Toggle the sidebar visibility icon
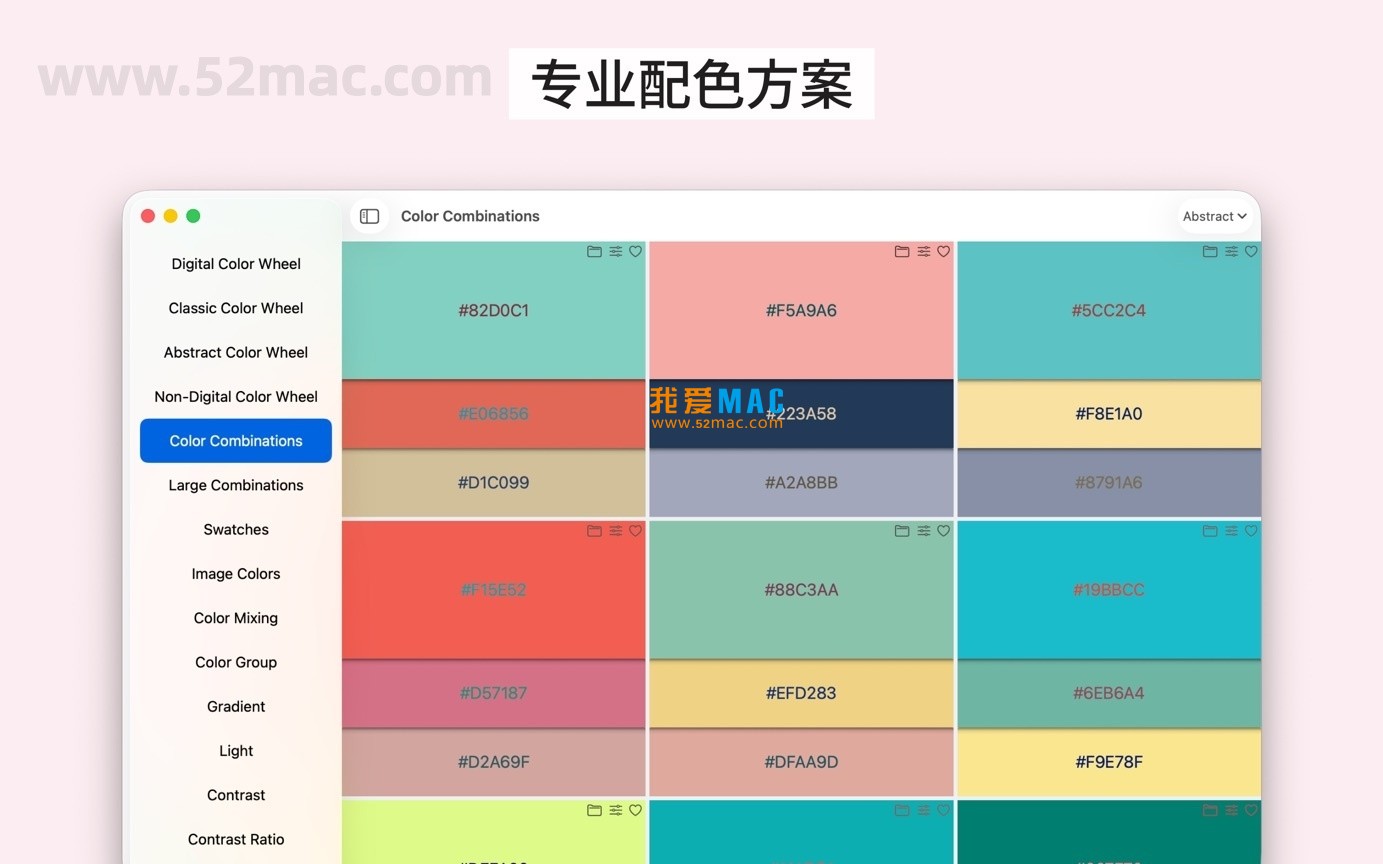1383x864 pixels. pyautogui.click(x=369, y=216)
